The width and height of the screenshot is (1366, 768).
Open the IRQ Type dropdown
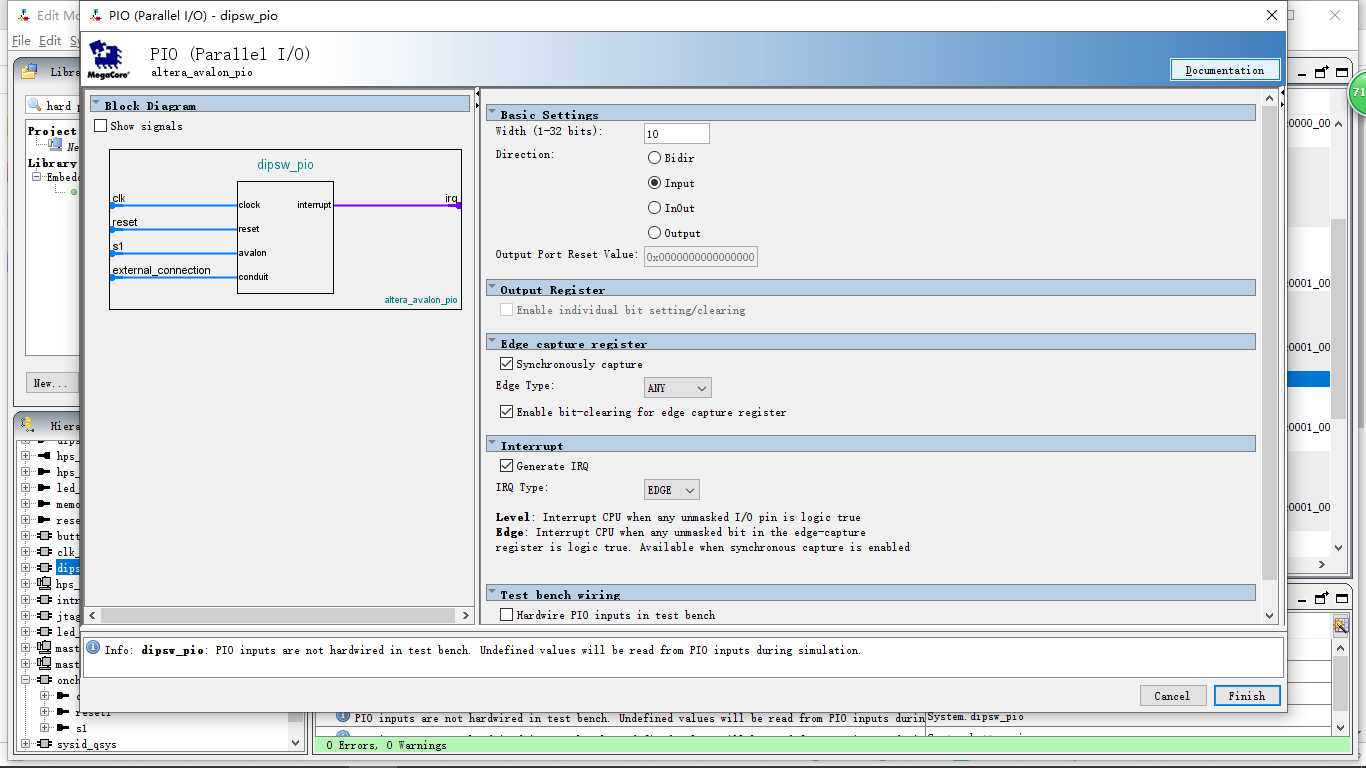coord(672,490)
